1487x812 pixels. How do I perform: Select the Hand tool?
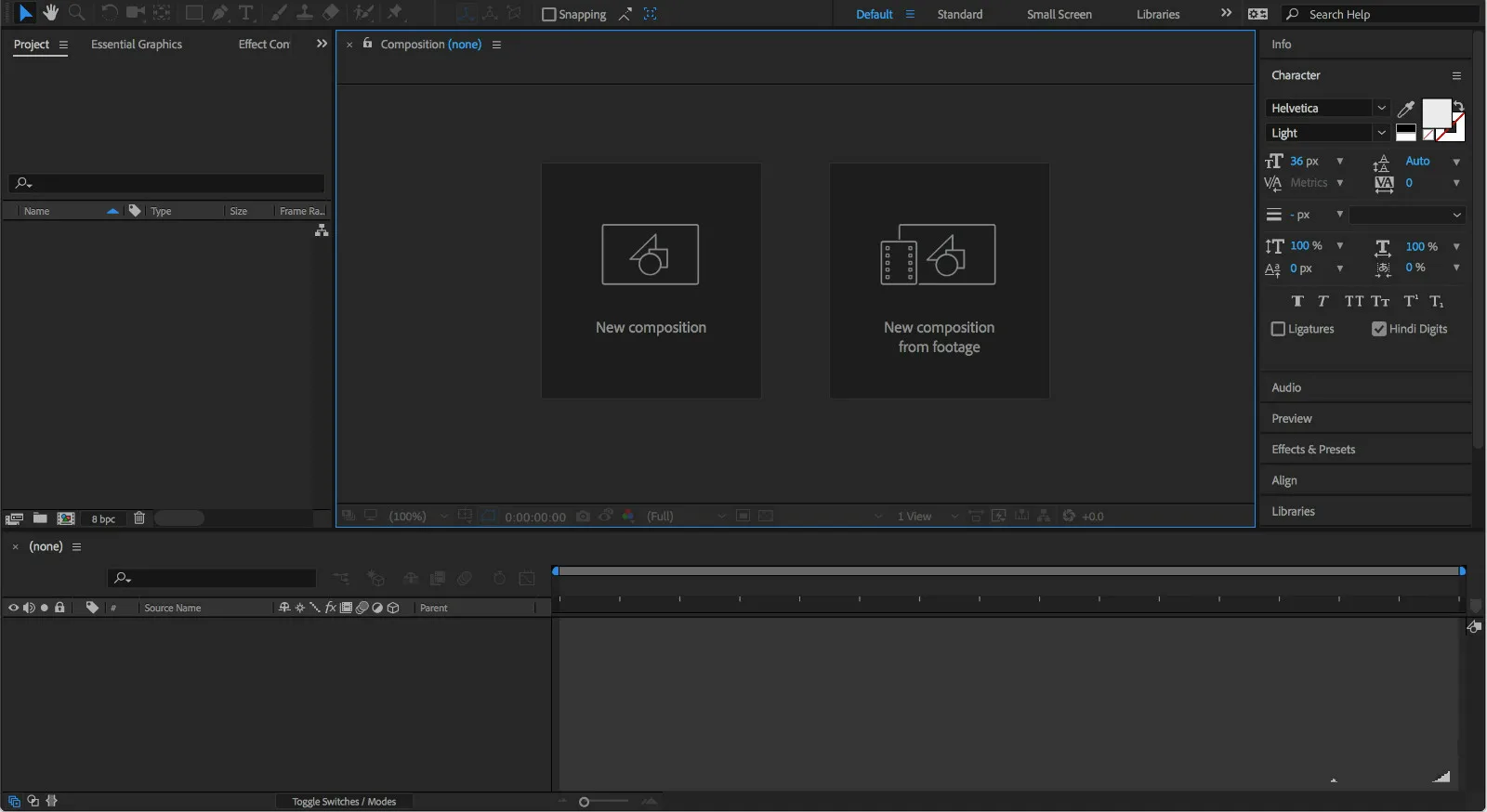[x=50, y=13]
